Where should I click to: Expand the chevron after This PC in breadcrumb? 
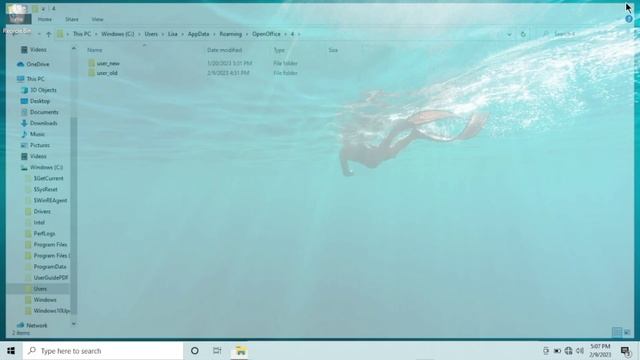click(x=96, y=34)
